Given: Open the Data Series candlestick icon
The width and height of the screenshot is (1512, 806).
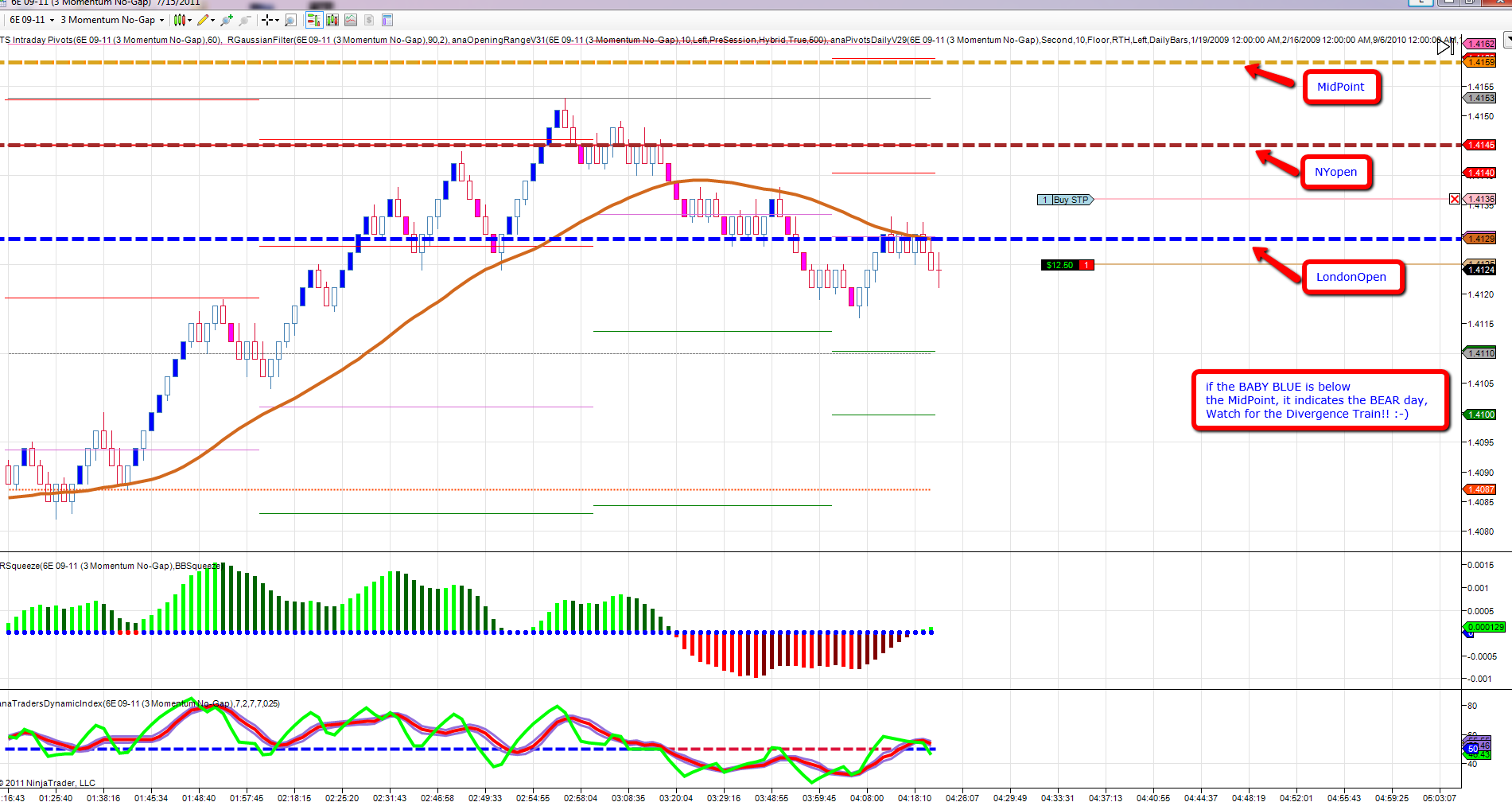Looking at the screenshot, I should click(332, 20).
